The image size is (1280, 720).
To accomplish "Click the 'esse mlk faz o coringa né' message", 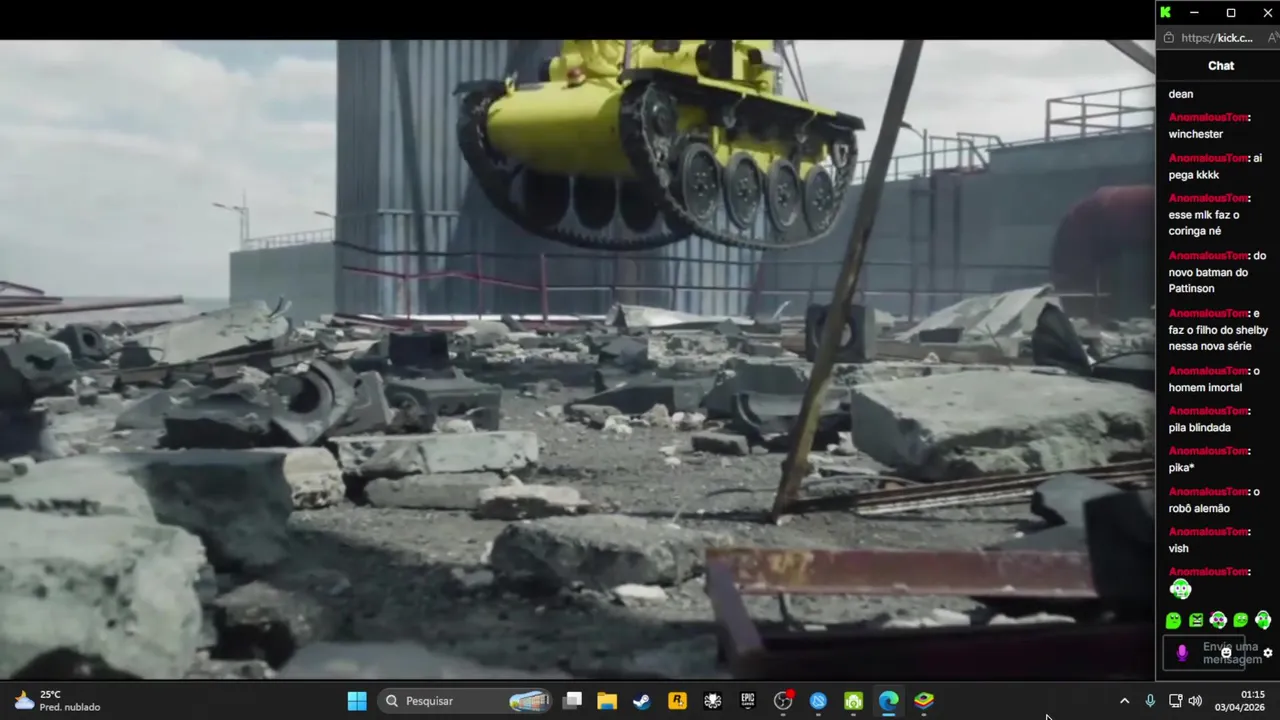I will pyautogui.click(x=1204, y=223).
